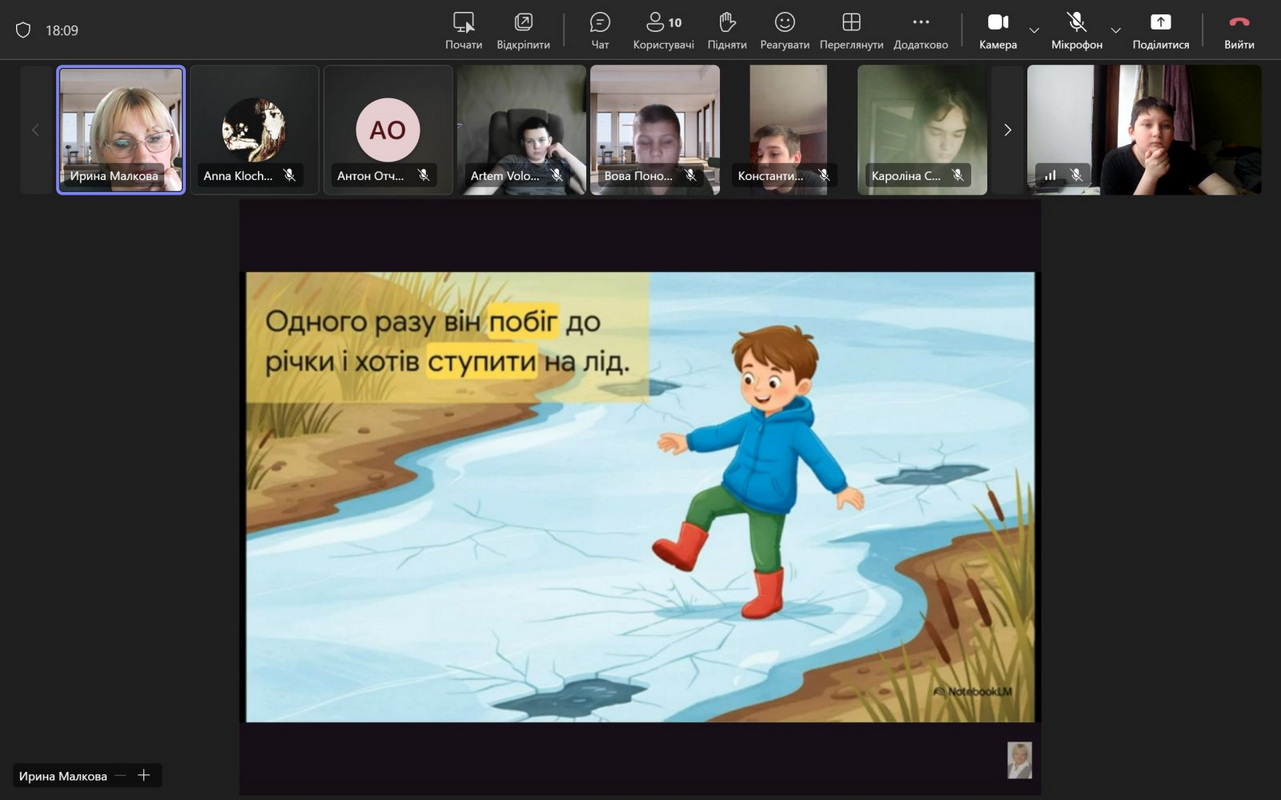Toggle the Камера on or off
The width and height of the screenshot is (1281, 800).
[997, 30]
